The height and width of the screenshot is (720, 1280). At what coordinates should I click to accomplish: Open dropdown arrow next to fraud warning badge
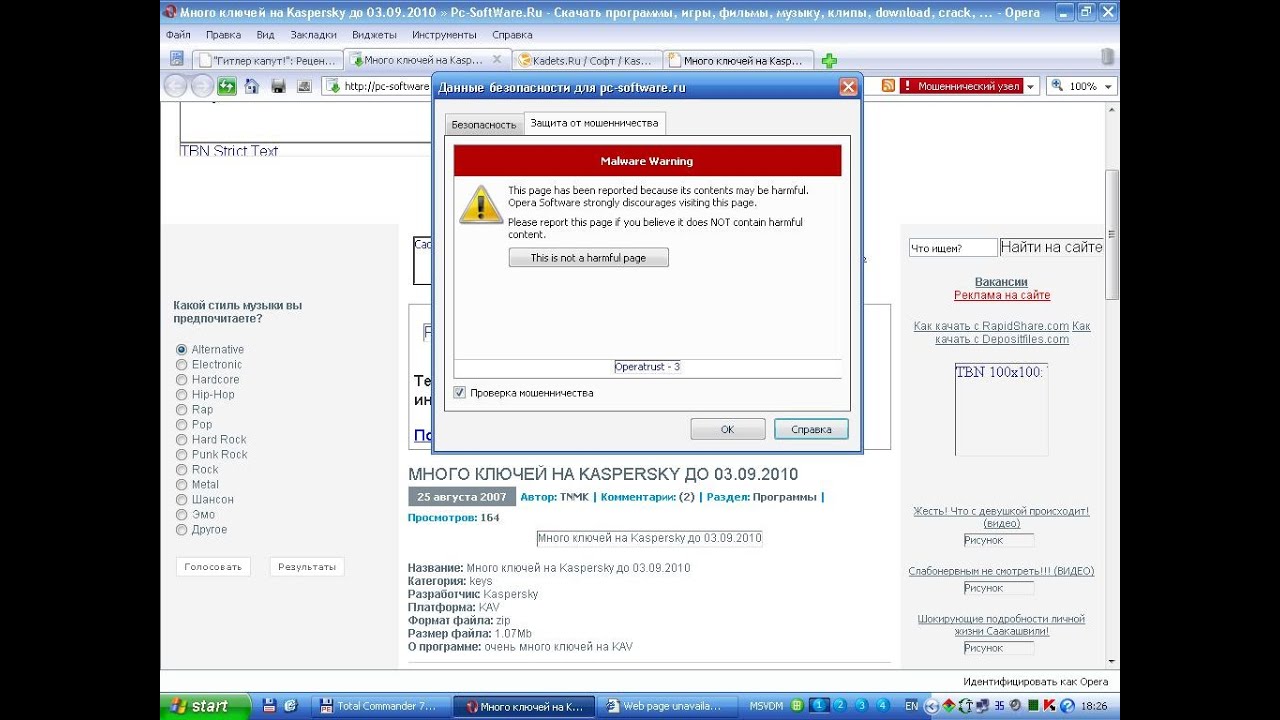pos(1031,87)
